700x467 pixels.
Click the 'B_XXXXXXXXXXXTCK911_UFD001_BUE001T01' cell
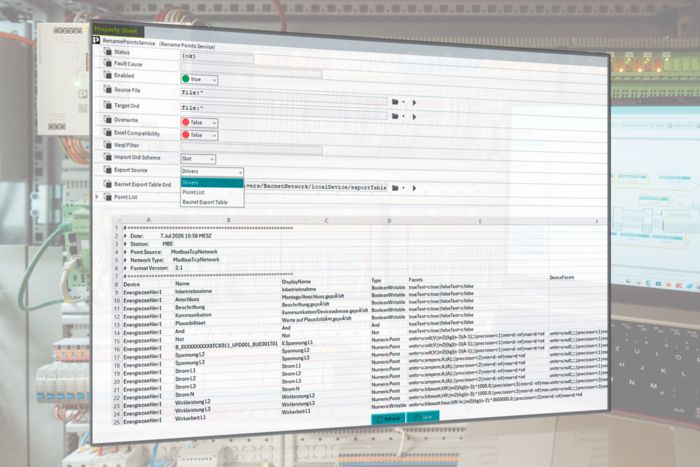[x=226, y=344]
